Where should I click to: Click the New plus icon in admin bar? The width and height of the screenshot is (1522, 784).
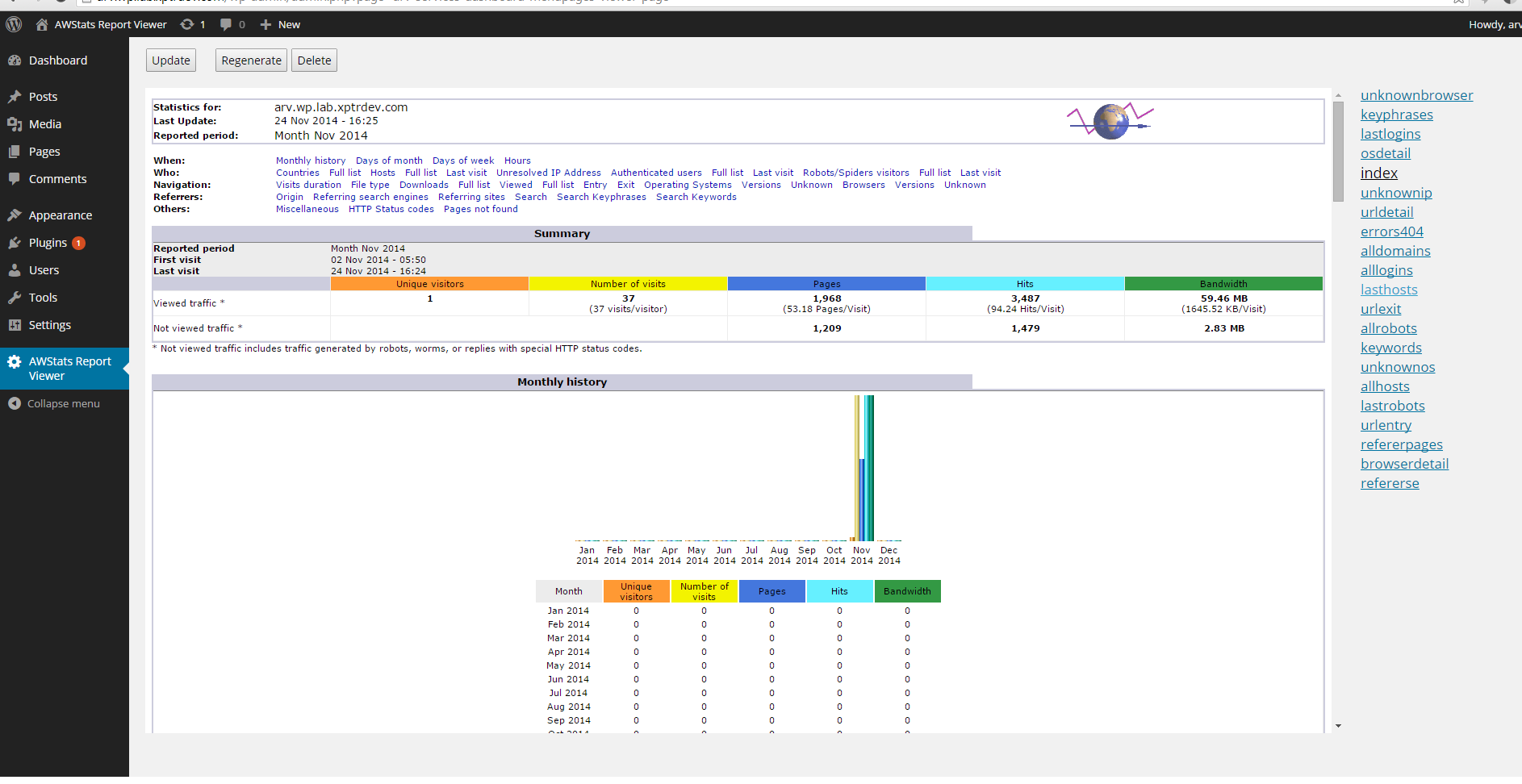pyautogui.click(x=266, y=24)
